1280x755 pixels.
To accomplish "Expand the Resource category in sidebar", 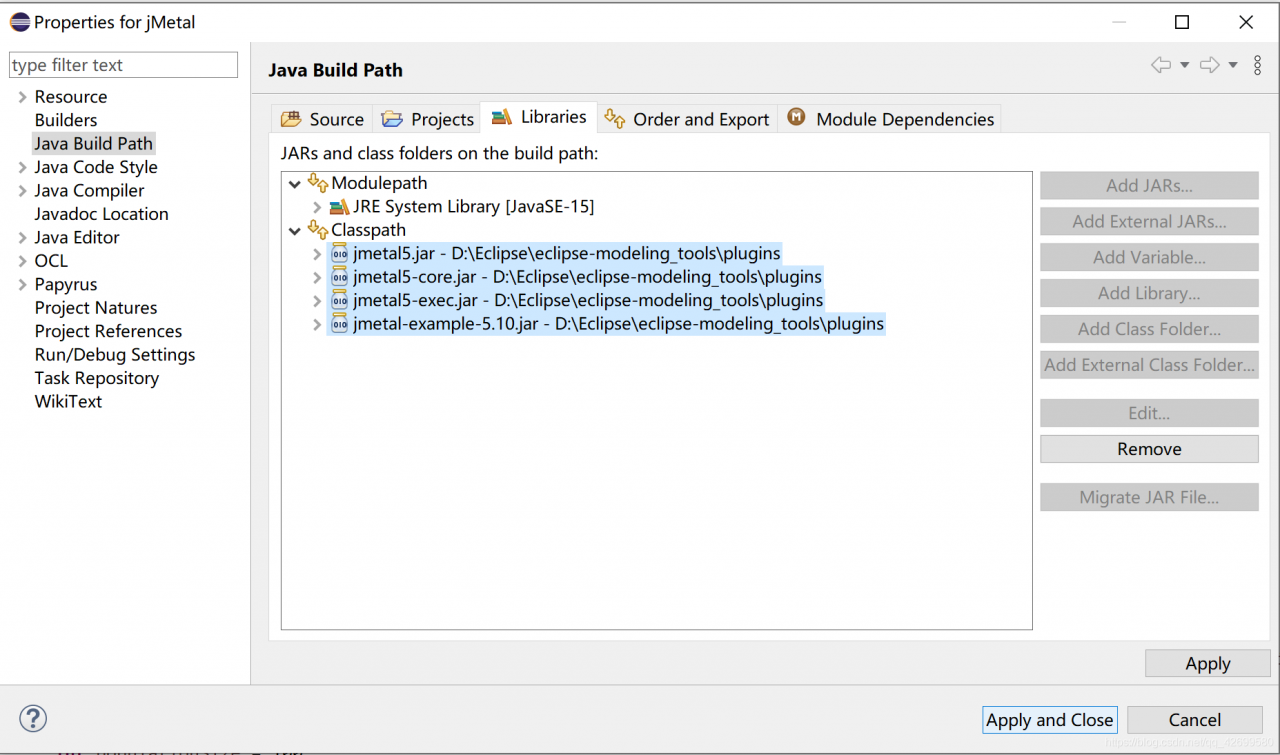I will click(x=22, y=97).
